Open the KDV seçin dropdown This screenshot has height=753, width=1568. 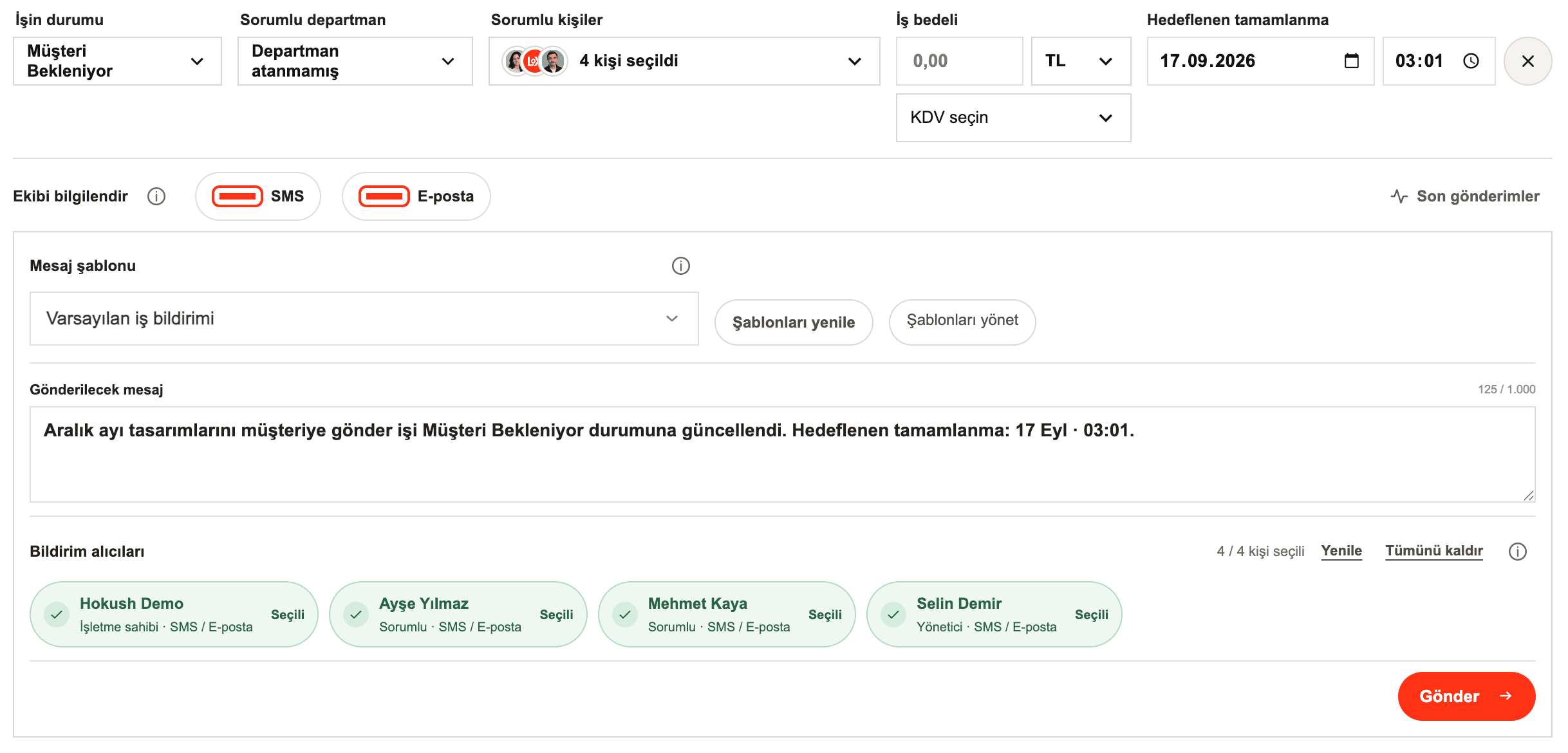coord(1013,118)
